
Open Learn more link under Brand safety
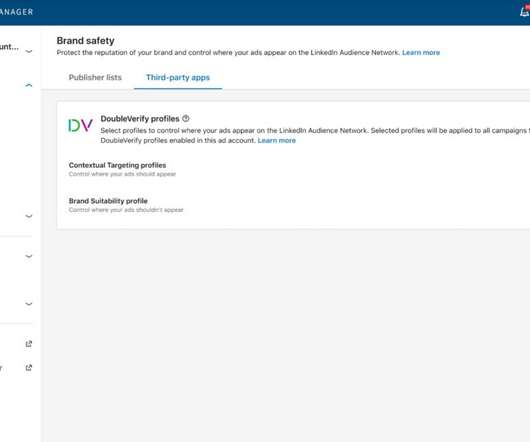coord(421,53)
